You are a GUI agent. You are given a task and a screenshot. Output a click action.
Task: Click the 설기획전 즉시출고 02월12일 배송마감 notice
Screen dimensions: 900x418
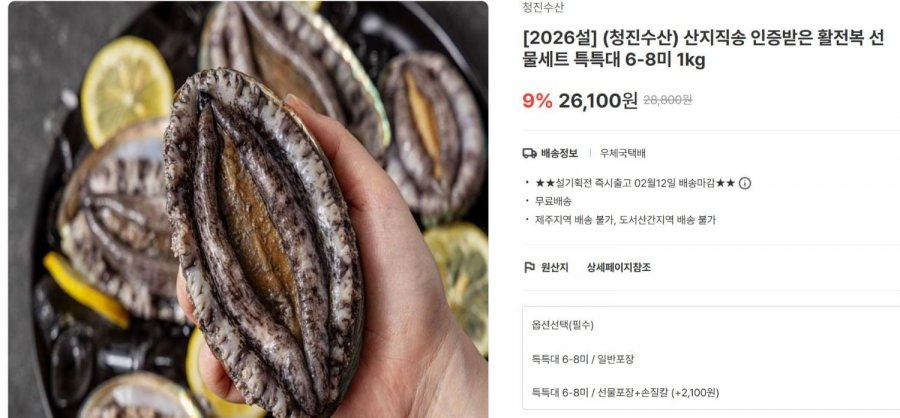634,183
